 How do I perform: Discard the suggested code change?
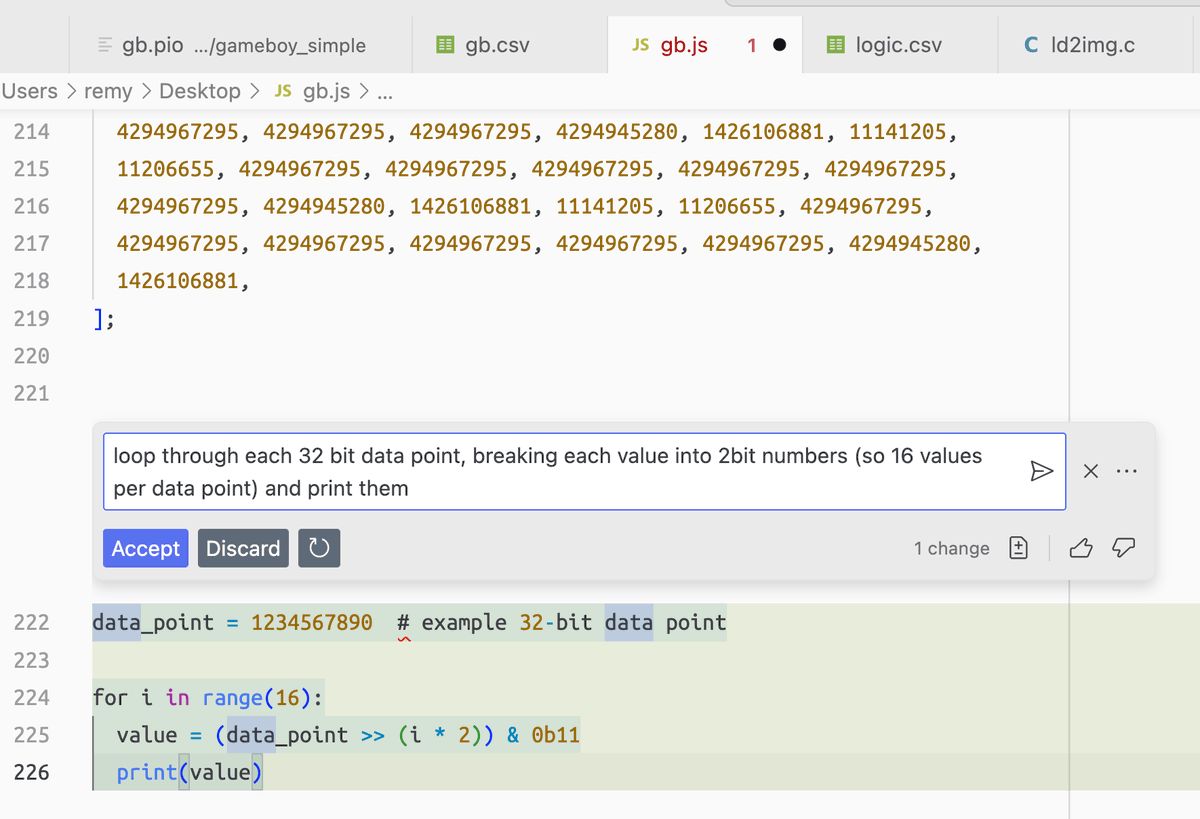click(x=243, y=548)
